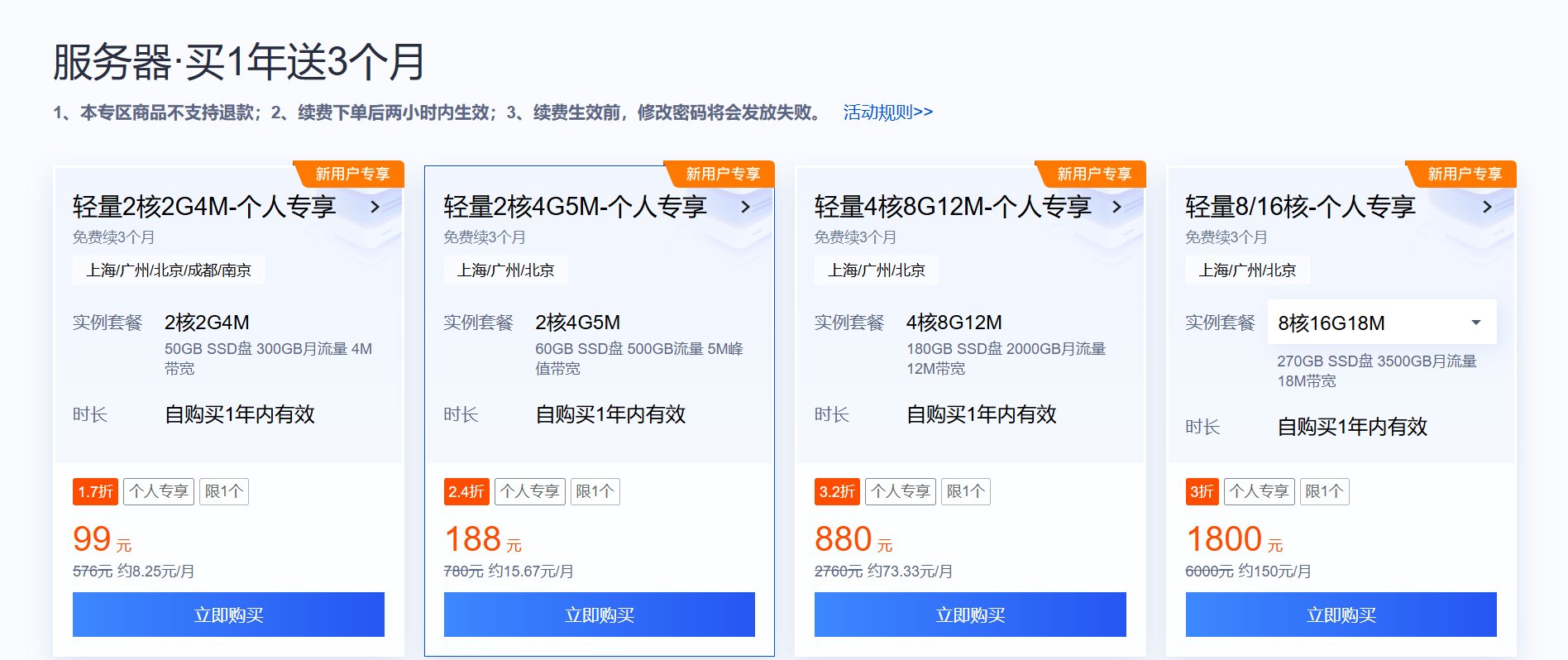Open the 8核16G18M package dropdown
This screenshot has height=660, width=1568.
[x=1382, y=323]
